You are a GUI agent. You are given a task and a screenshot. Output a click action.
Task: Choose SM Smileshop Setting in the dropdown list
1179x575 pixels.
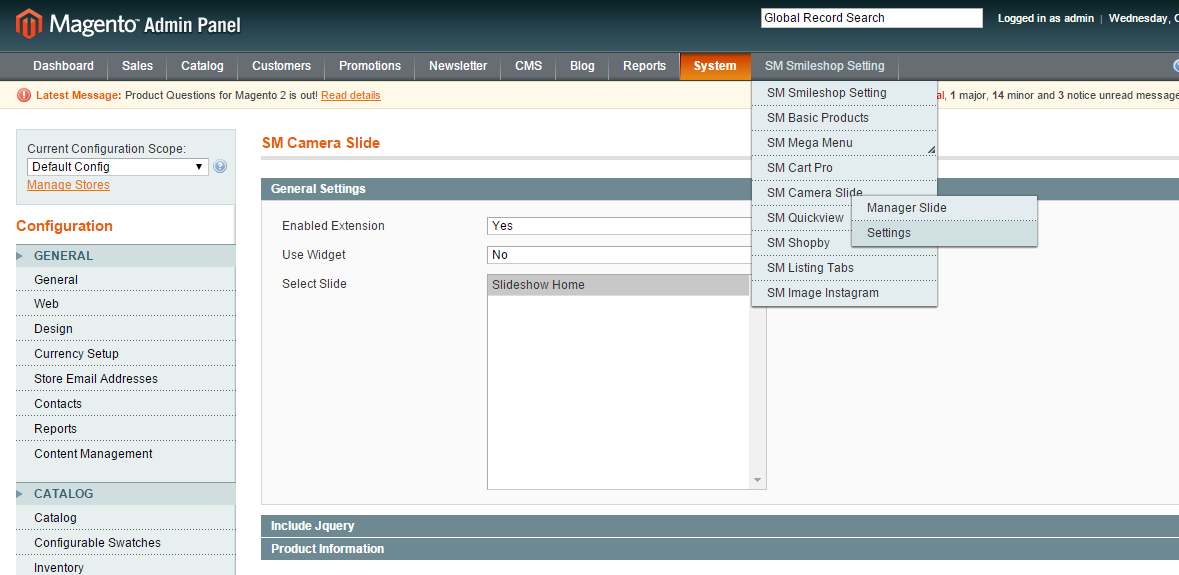click(x=844, y=93)
